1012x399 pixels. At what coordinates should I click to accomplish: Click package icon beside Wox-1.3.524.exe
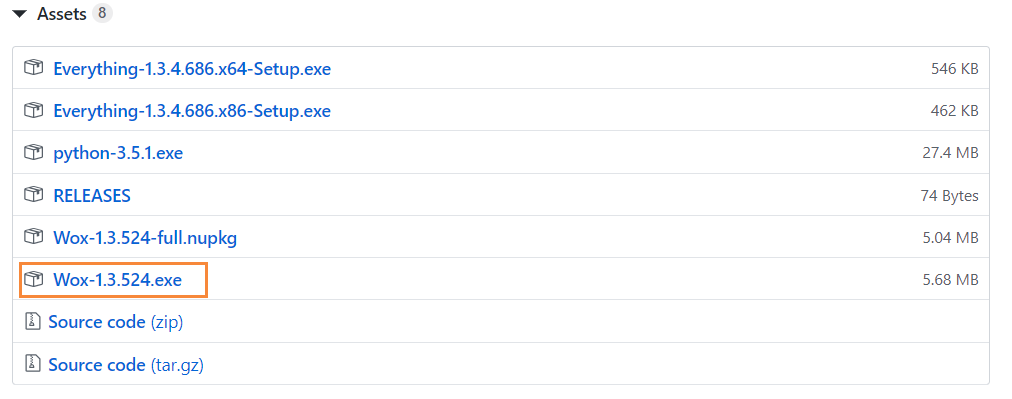click(x=34, y=280)
